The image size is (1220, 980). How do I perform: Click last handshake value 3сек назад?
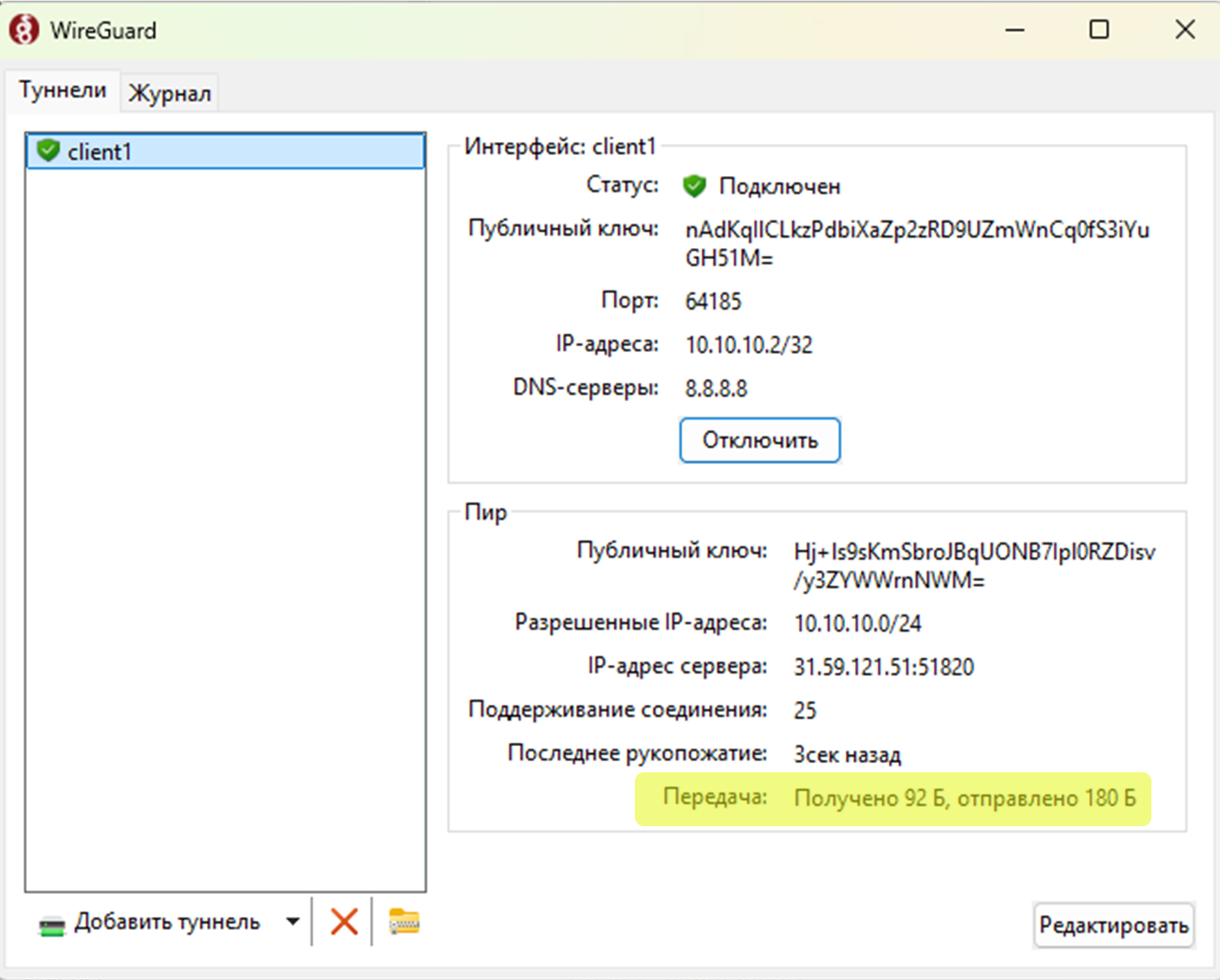(x=847, y=754)
